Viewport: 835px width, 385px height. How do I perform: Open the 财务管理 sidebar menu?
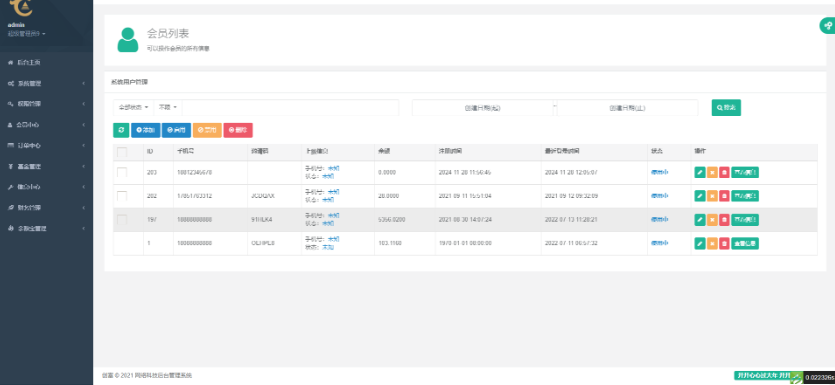click(46, 208)
